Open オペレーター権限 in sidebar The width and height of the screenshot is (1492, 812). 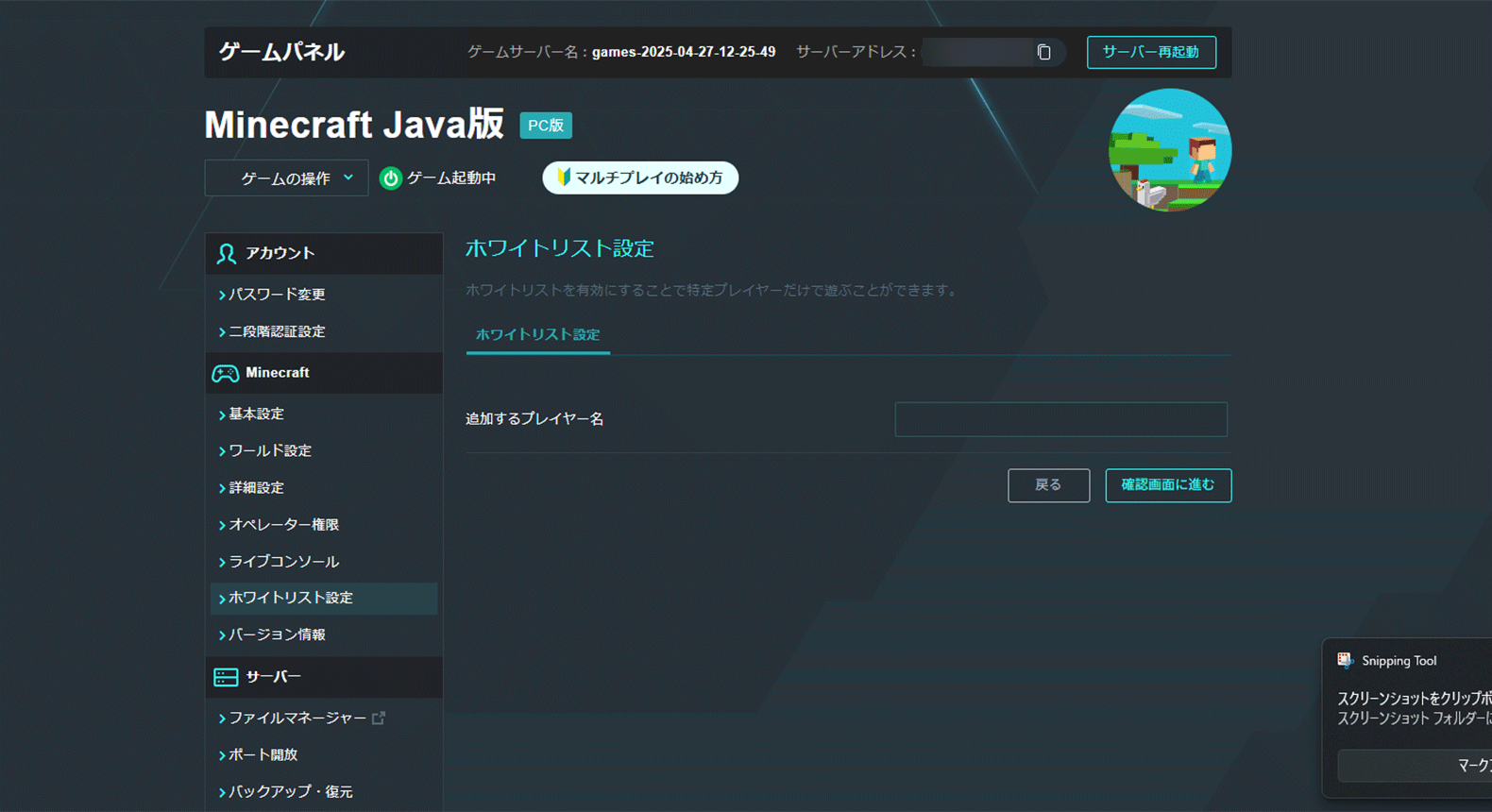(283, 524)
